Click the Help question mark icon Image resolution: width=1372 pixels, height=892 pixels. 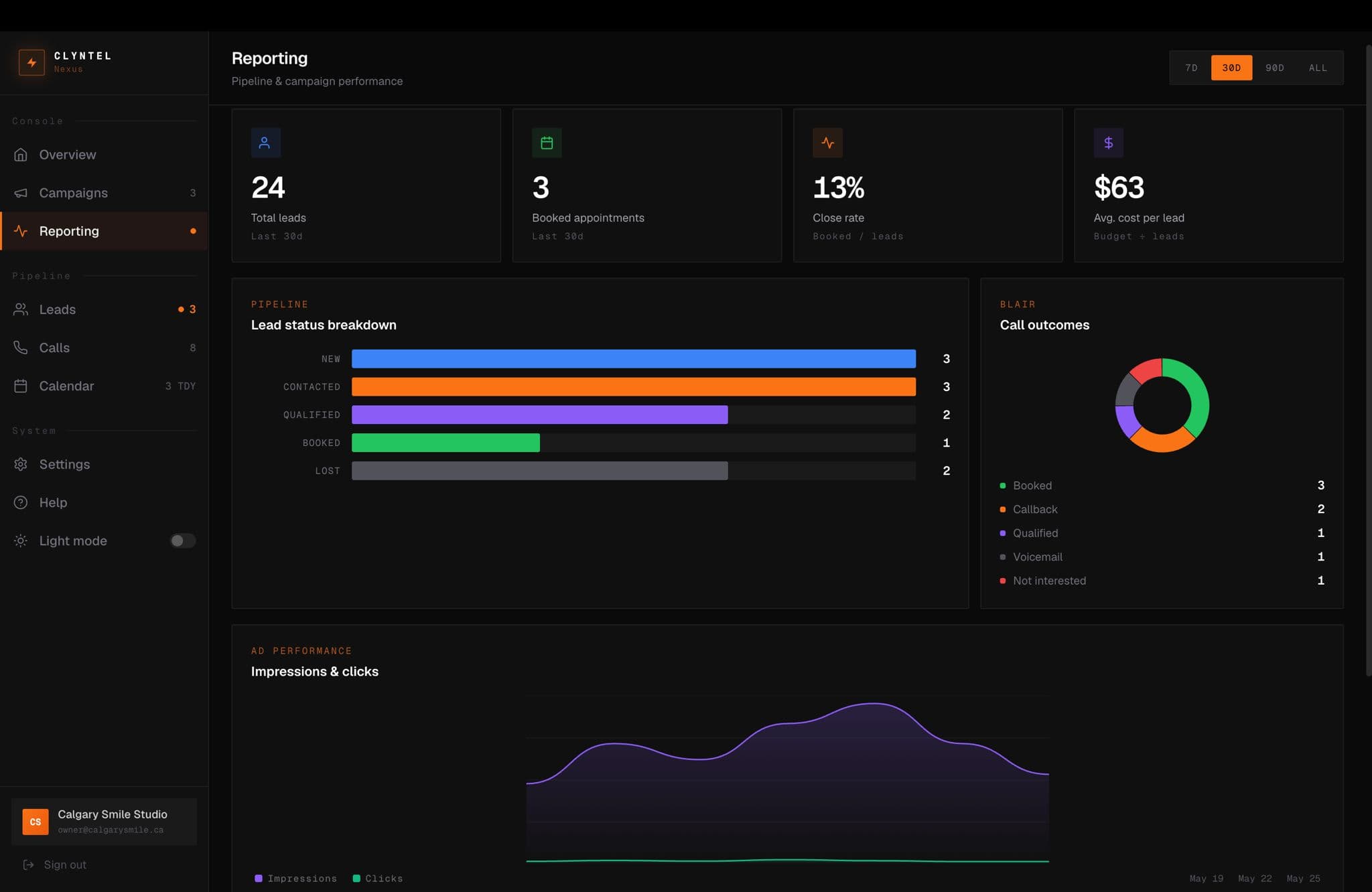click(x=21, y=502)
